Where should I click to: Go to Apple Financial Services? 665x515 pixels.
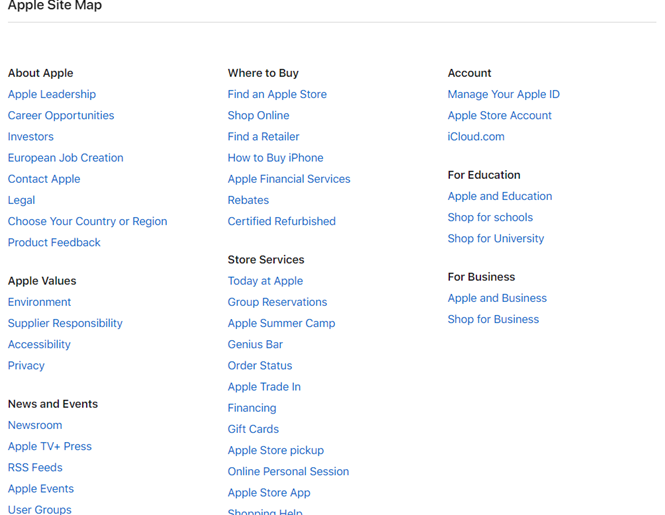click(289, 179)
